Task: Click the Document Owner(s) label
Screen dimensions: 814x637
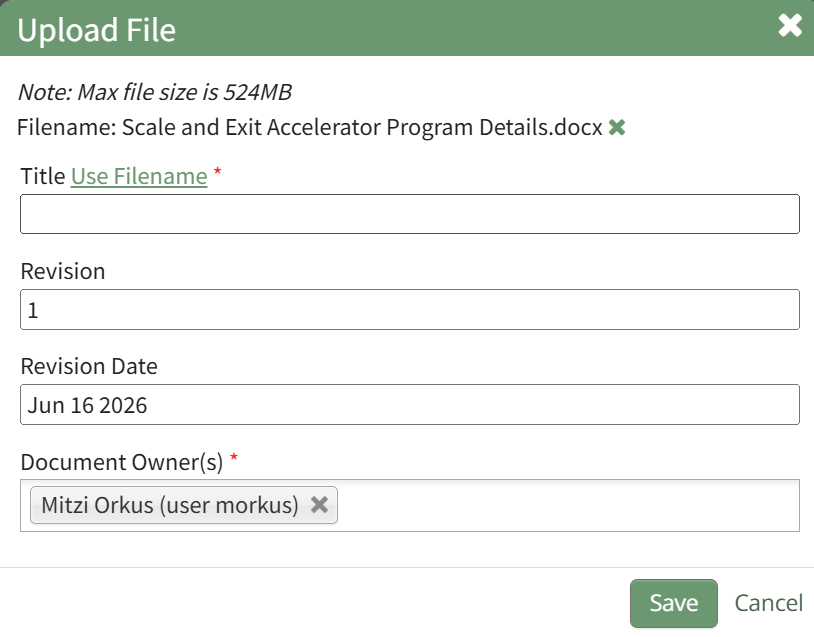Action: pos(121,462)
